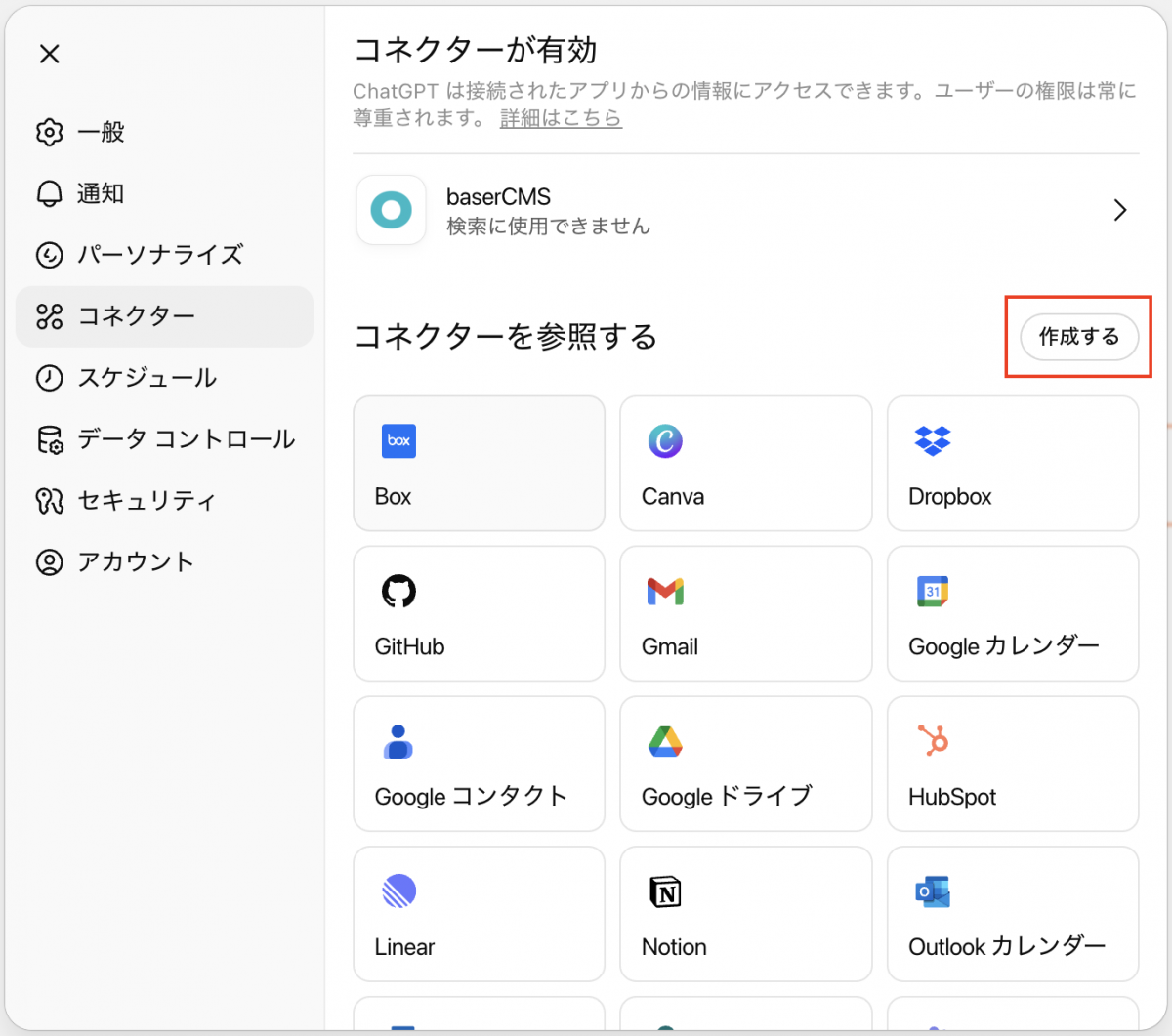Open the 一般 settings tab
The image size is (1172, 1036).
point(164,133)
